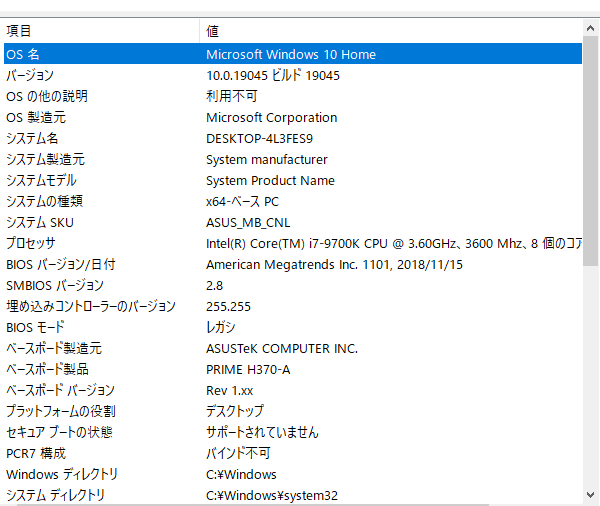Select value American Megatrends Inc. 1101

tap(334, 264)
